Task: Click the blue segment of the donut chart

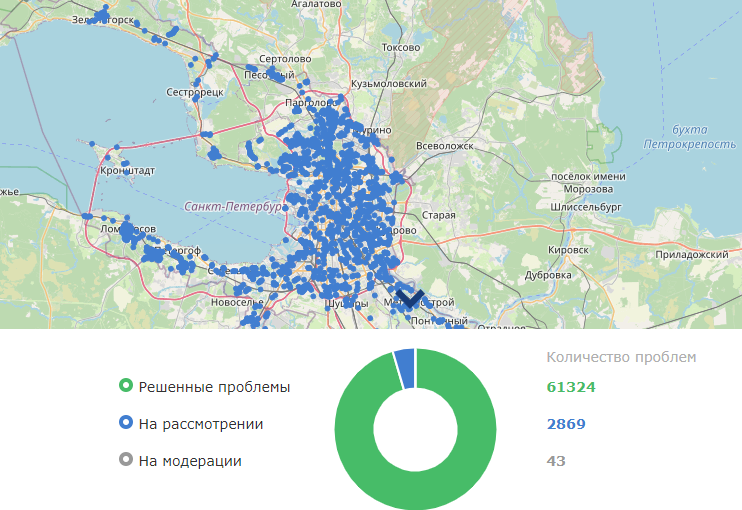Action: 404,367
